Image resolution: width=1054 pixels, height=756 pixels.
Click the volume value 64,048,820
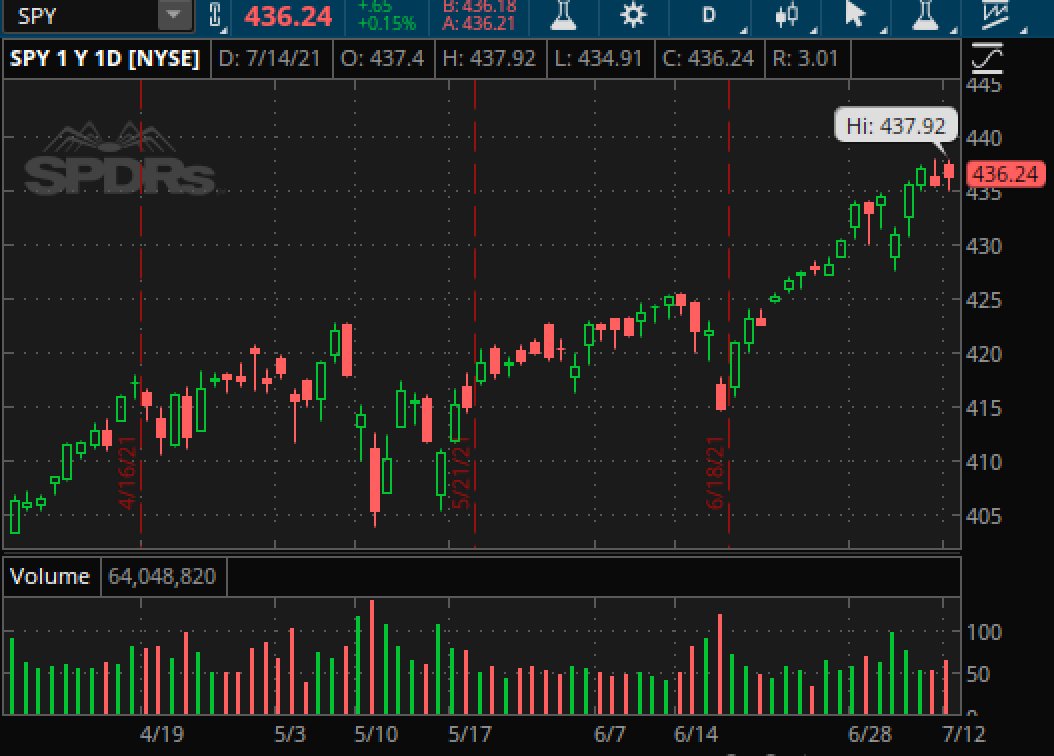[162, 577]
